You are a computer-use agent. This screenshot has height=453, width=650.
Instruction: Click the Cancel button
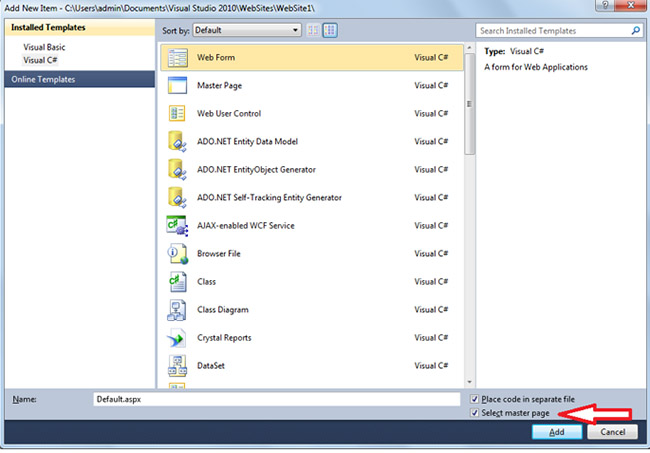613,432
